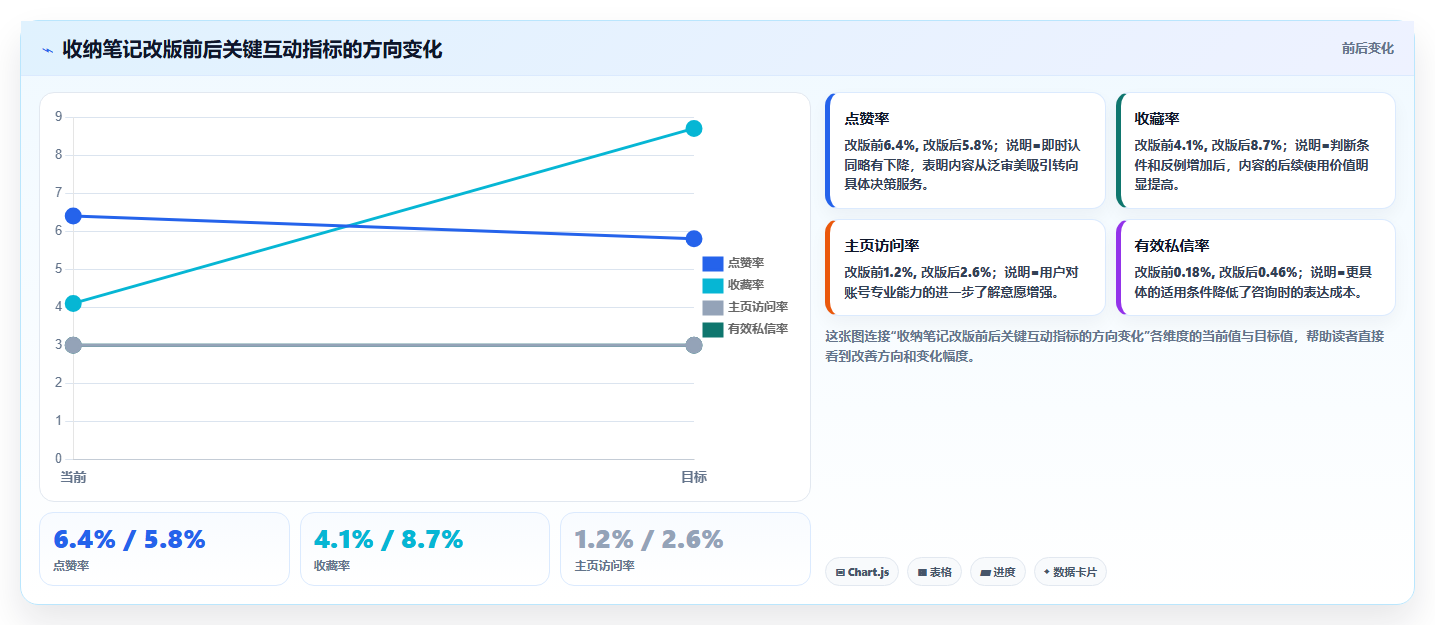Image resolution: width=1435 pixels, height=625 pixels.
Task: Click the 当前 x-axis label
Action: (73, 478)
